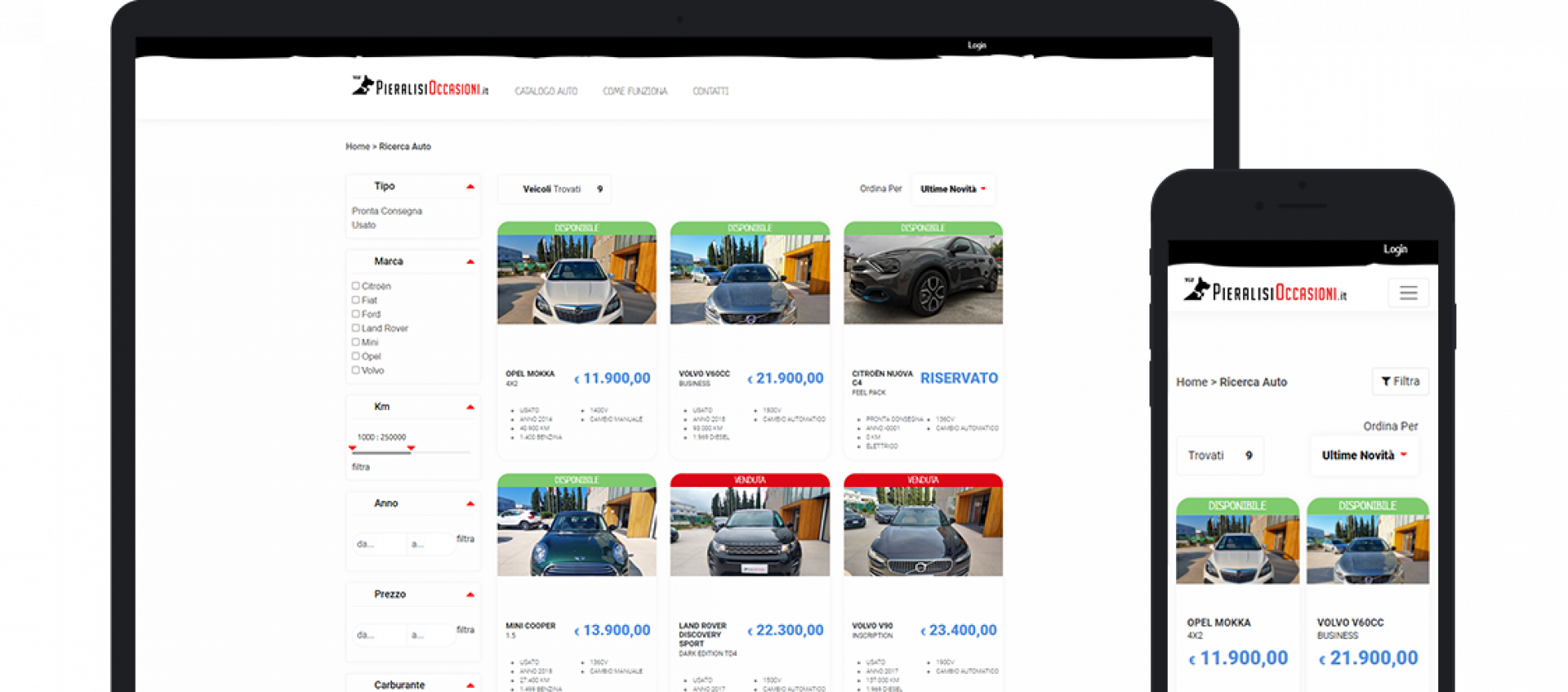Collapse the Km filter panel
This screenshot has width=1568, height=692.
(470, 407)
